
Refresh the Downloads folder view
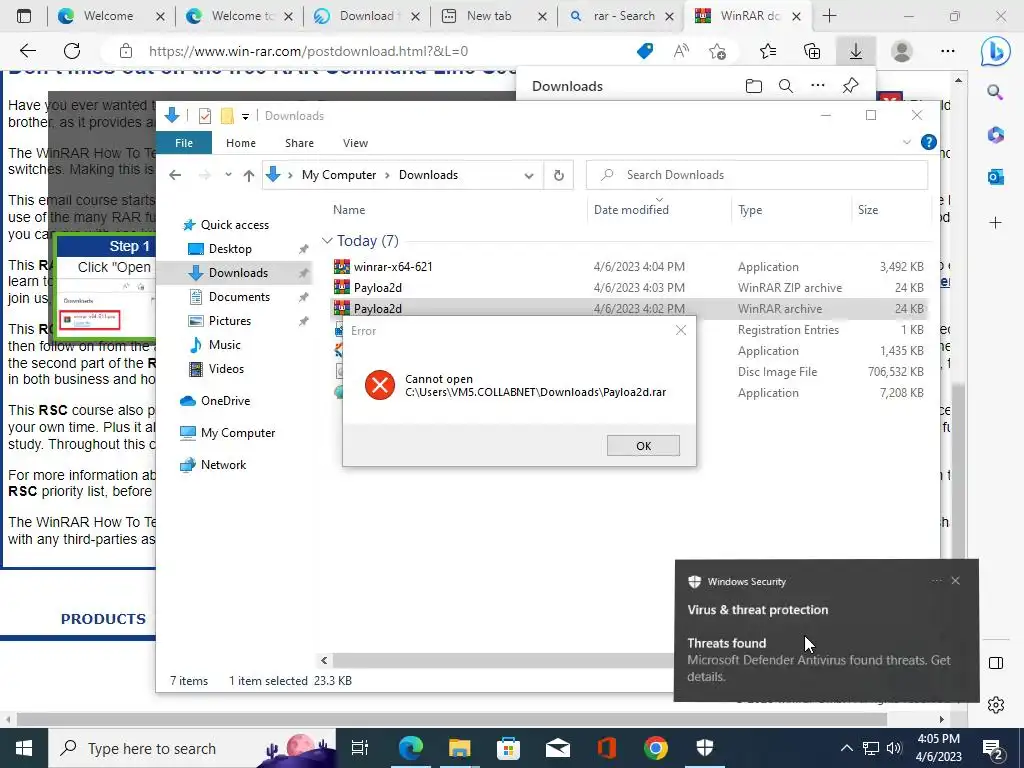click(x=558, y=175)
